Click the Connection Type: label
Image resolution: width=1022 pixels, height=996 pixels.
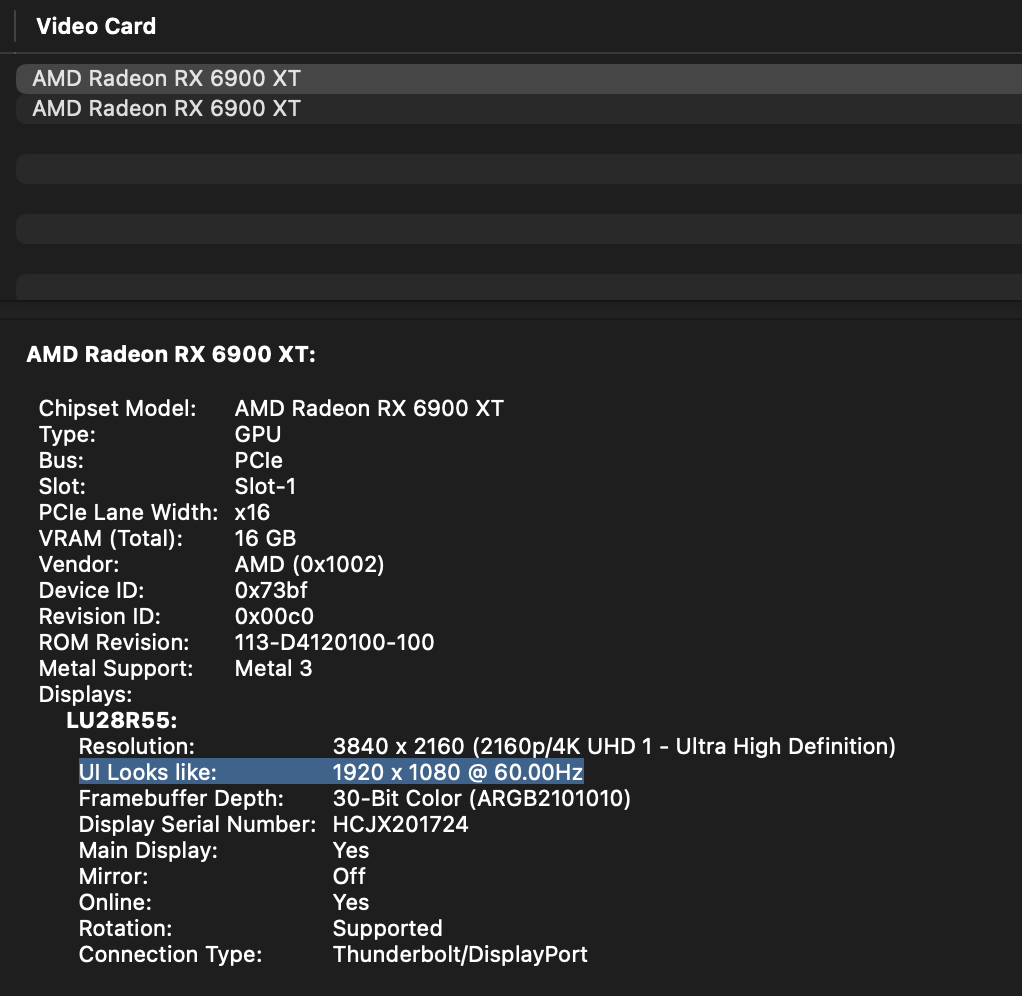point(171,955)
